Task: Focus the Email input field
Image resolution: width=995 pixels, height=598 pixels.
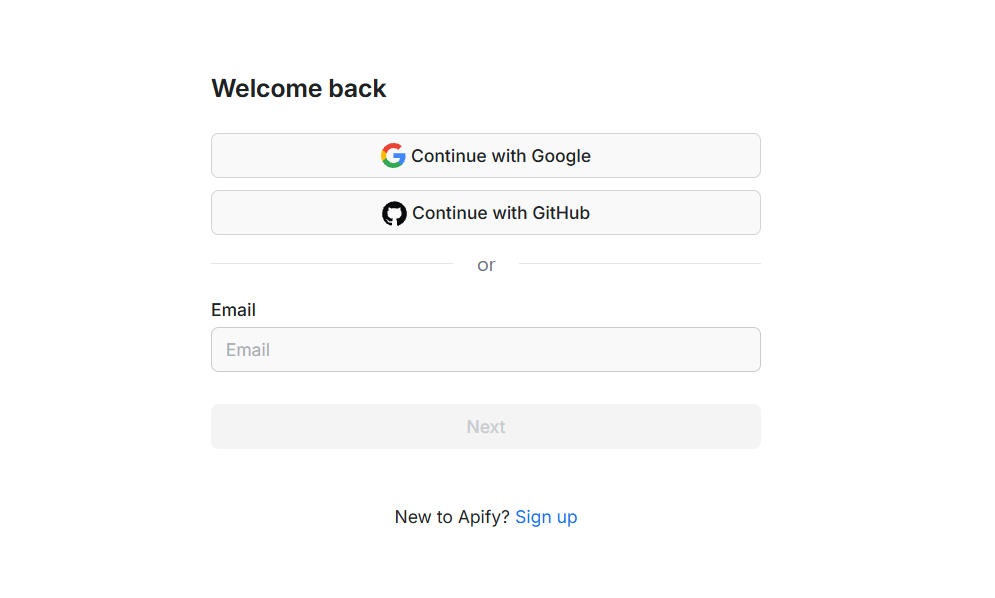Action: click(x=486, y=350)
